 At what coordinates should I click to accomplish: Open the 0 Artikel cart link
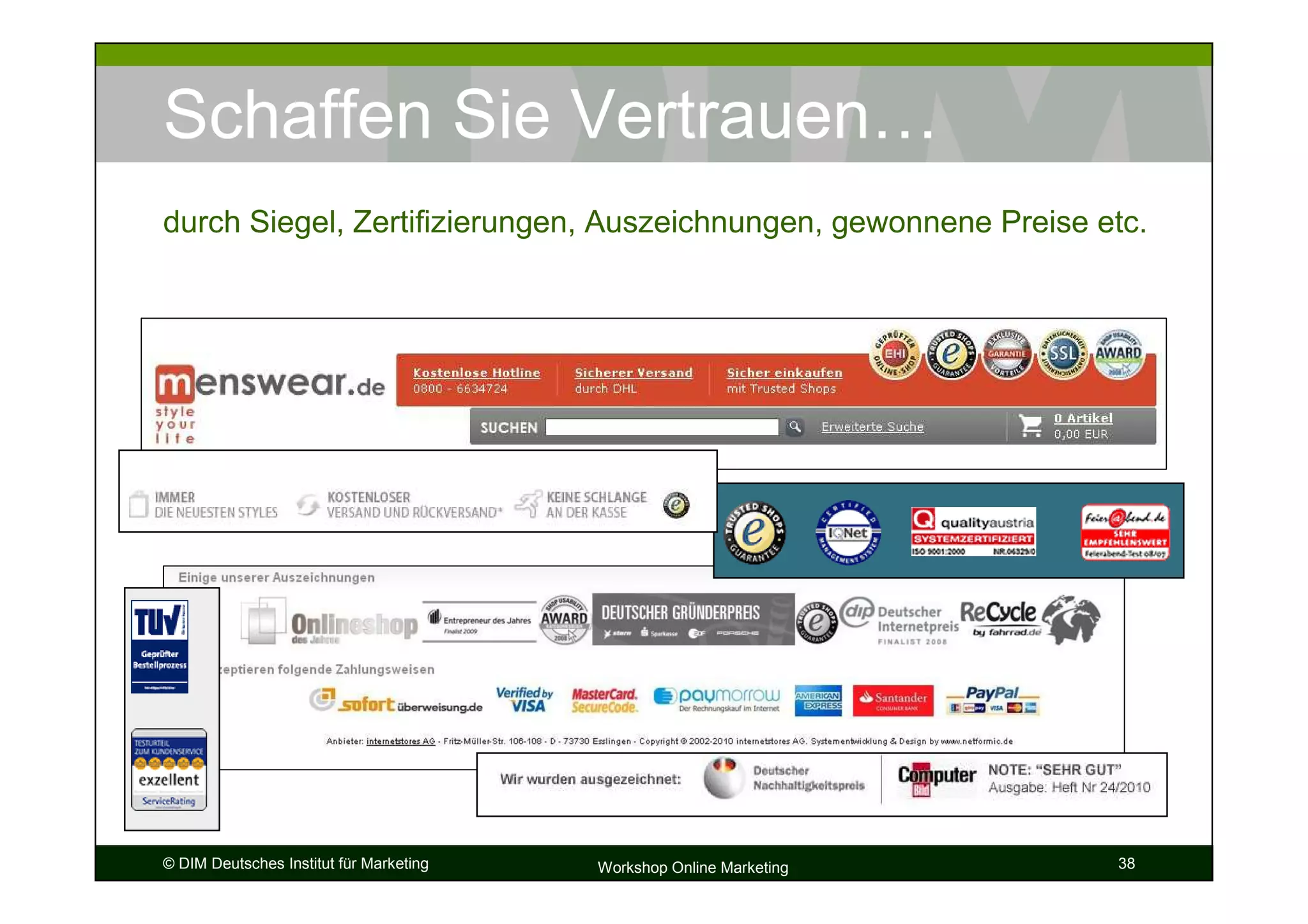[1083, 418]
